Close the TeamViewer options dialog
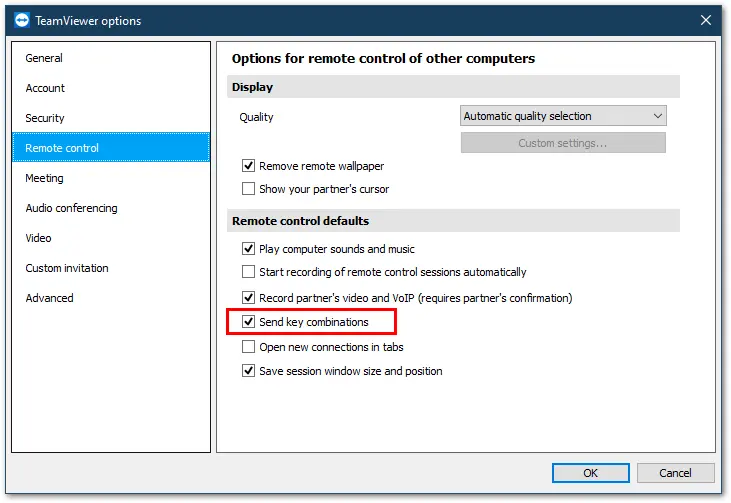The width and height of the screenshot is (731, 503). click(705, 20)
